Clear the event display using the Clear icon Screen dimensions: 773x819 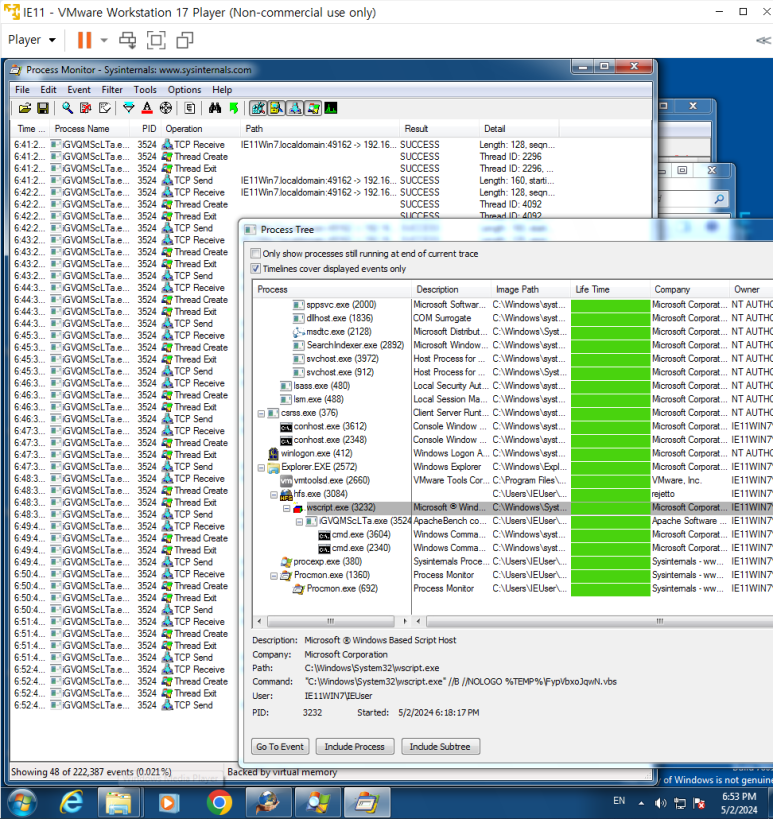104,108
